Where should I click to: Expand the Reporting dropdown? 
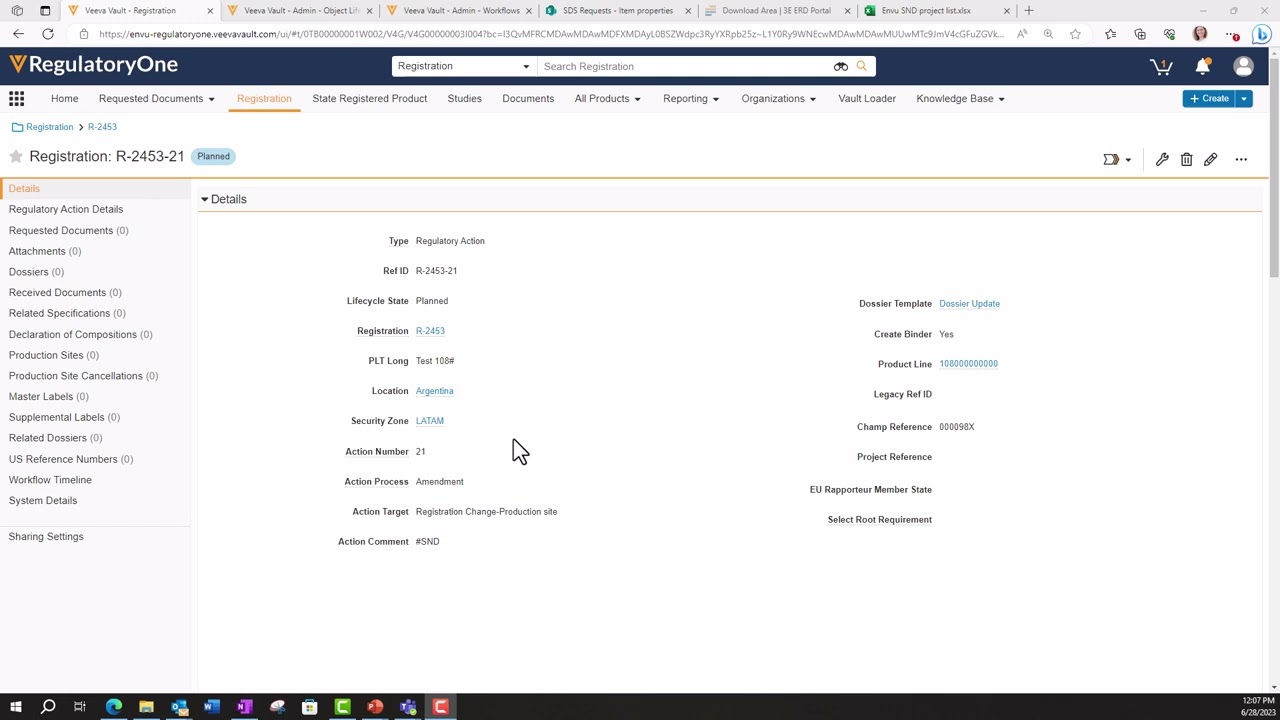691,99
